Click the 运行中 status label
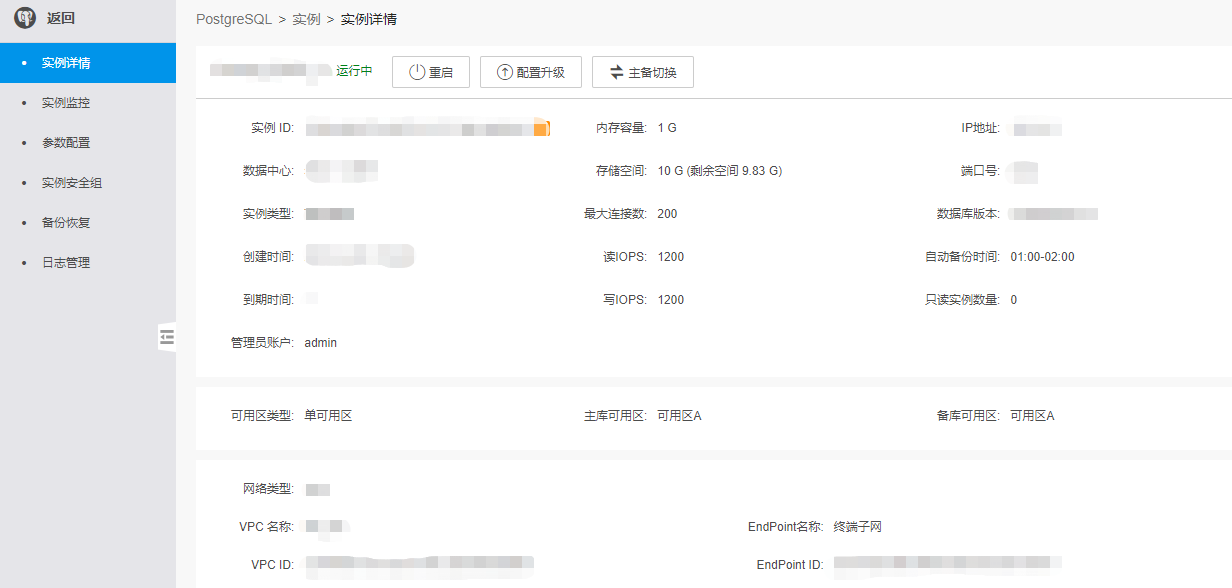 [x=354, y=71]
